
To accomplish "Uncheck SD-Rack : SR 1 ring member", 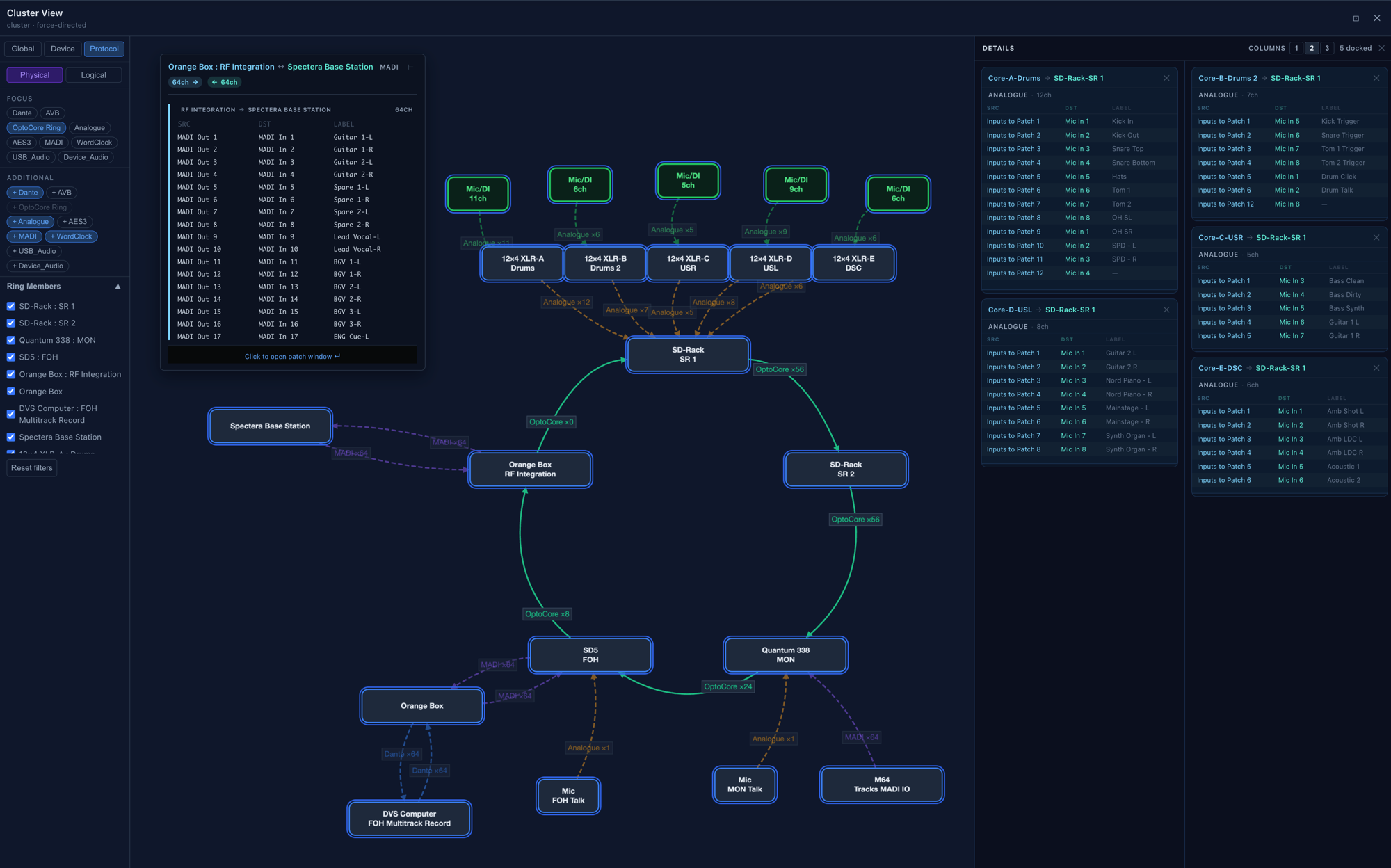I will [11, 306].
